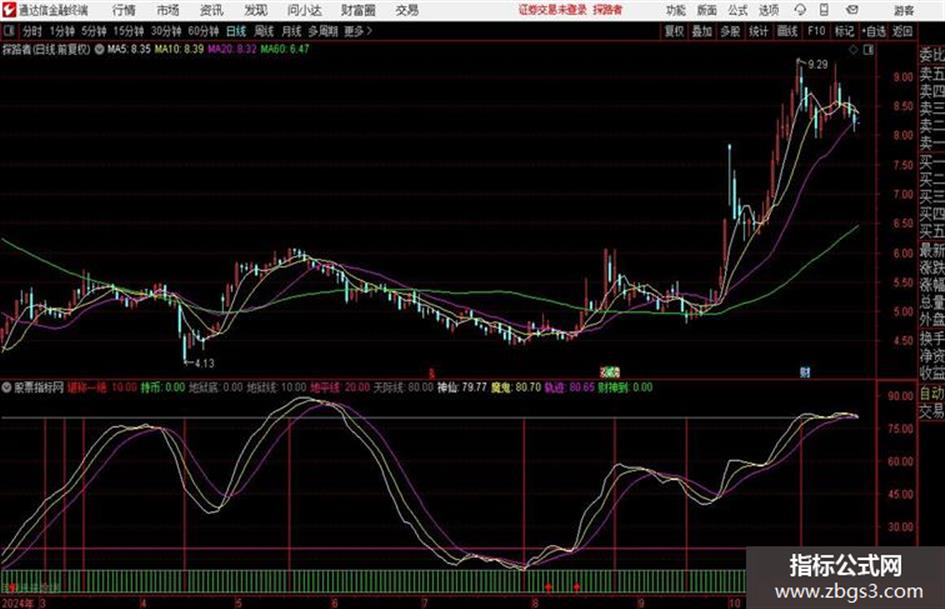Click the 叠加 overlay button
The image size is (945, 609).
pyautogui.click(x=702, y=31)
